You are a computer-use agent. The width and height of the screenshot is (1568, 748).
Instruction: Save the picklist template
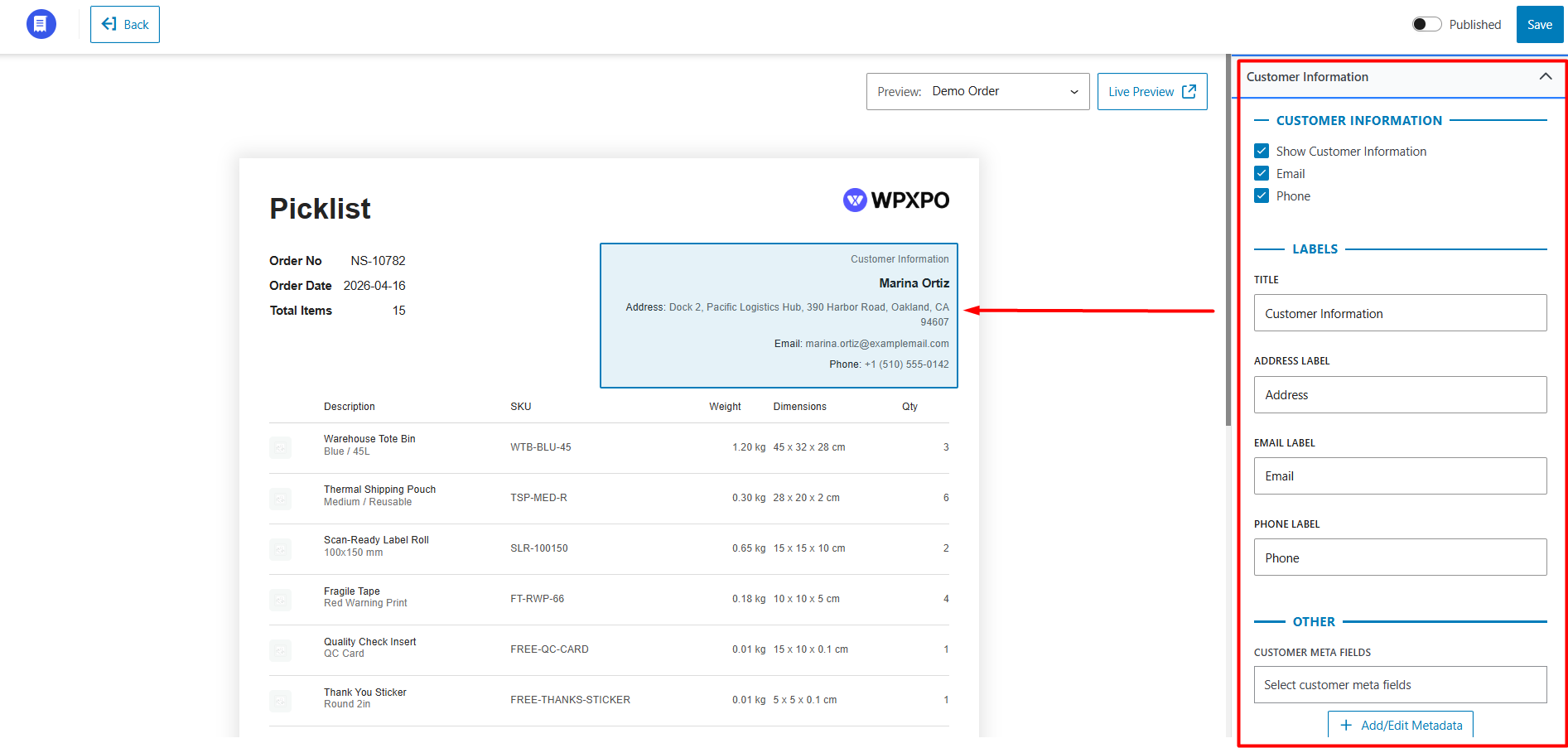[1539, 24]
